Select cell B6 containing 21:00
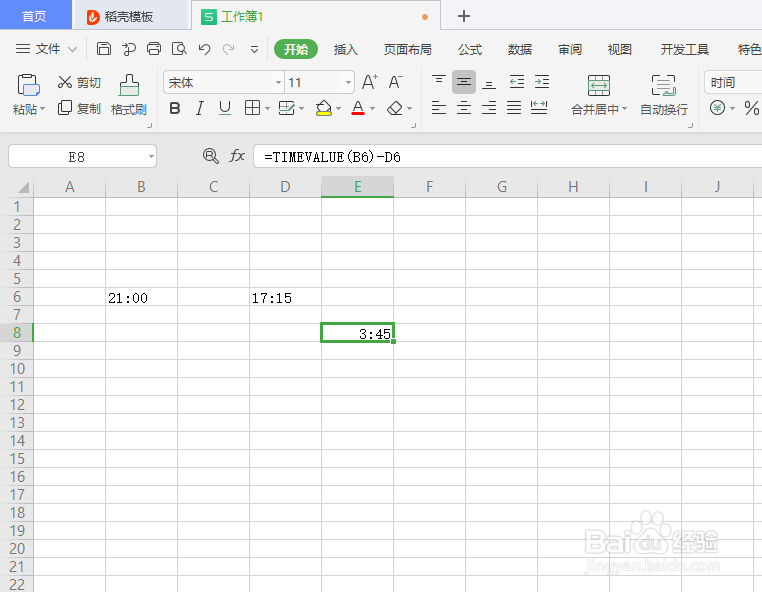 point(141,297)
